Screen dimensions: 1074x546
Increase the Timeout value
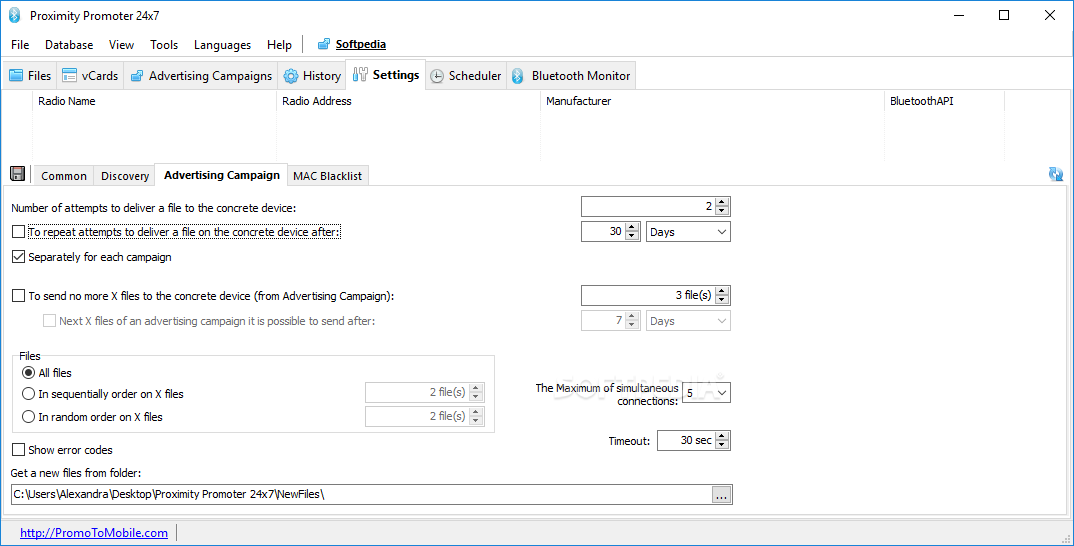click(x=723, y=436)
